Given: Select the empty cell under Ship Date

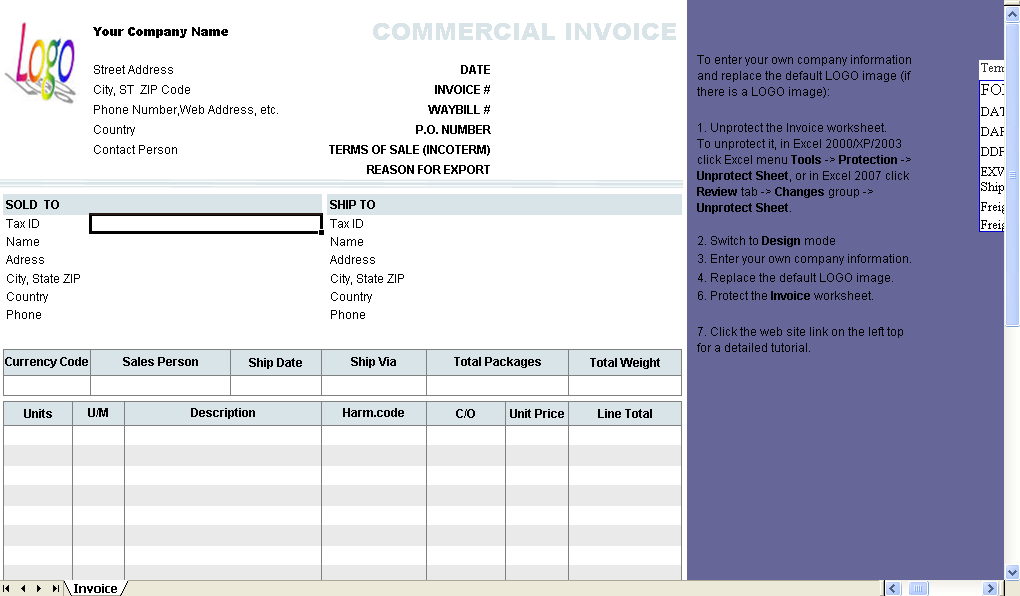Looking at the screenshot, I should (276, 385).
